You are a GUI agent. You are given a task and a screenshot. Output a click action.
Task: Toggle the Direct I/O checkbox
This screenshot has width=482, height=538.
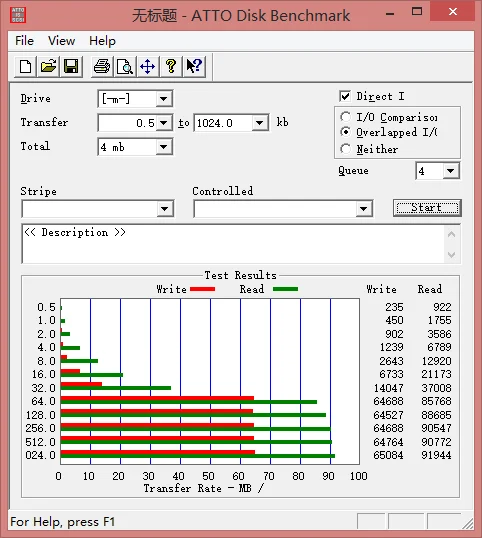(x=345, y=96)
